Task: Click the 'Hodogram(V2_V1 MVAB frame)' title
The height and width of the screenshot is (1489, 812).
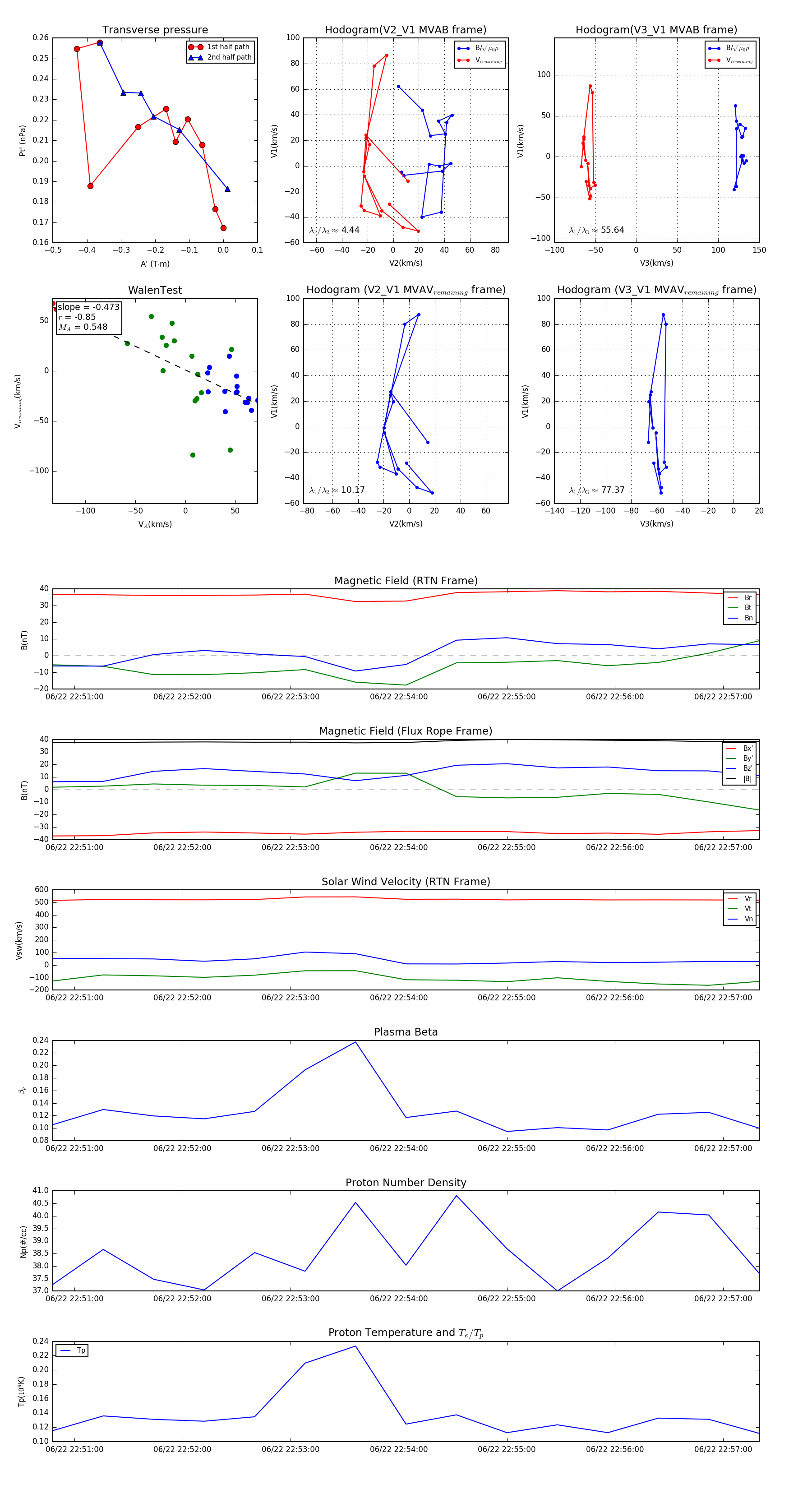Action: click(405, 30)
